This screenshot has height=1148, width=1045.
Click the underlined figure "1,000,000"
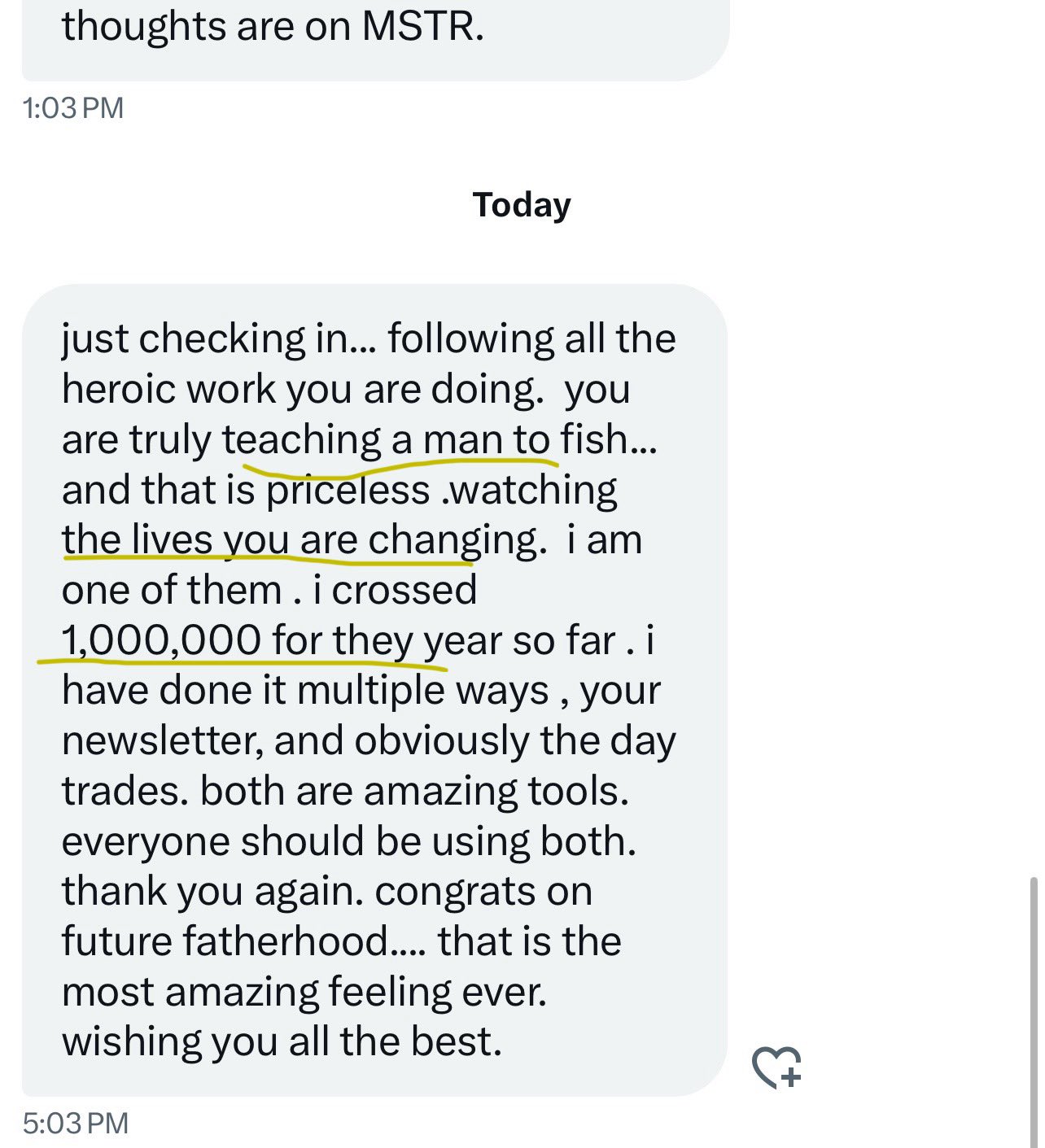tap(162, 640)
